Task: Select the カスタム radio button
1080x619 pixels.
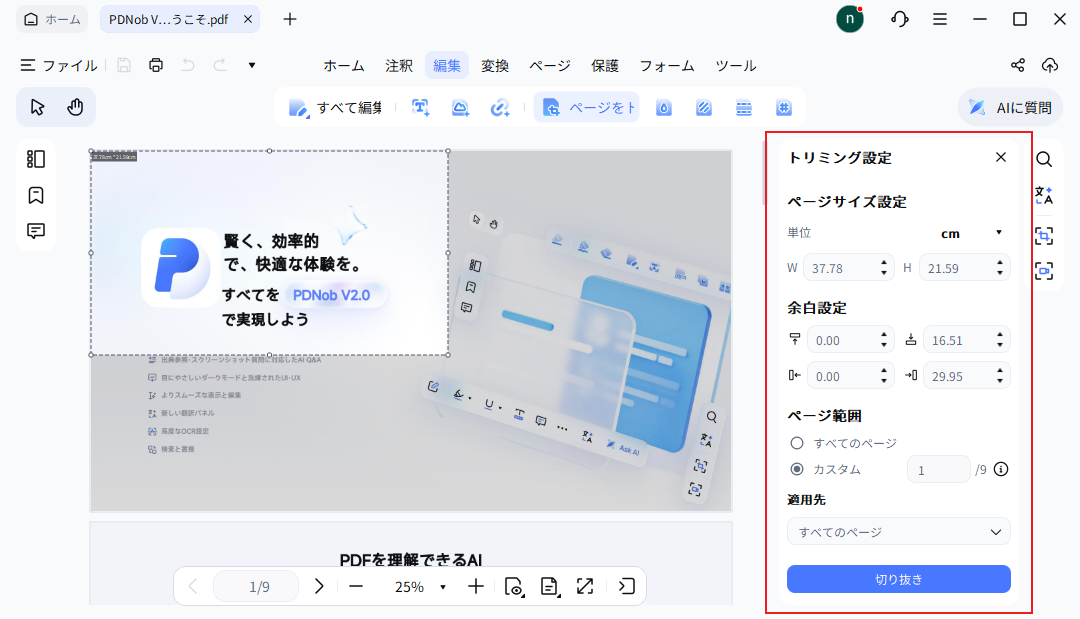Action: tap(797, 469)
